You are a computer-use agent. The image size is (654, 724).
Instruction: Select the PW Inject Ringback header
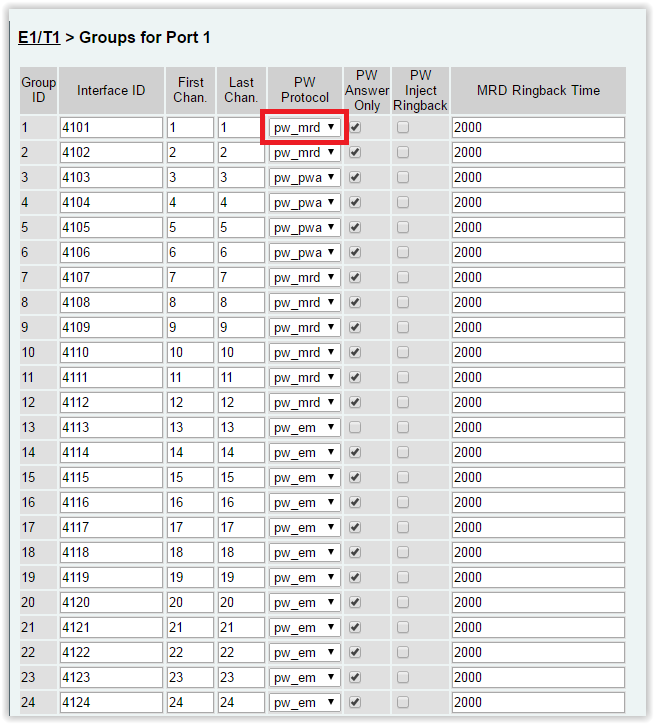pos(420,90)
